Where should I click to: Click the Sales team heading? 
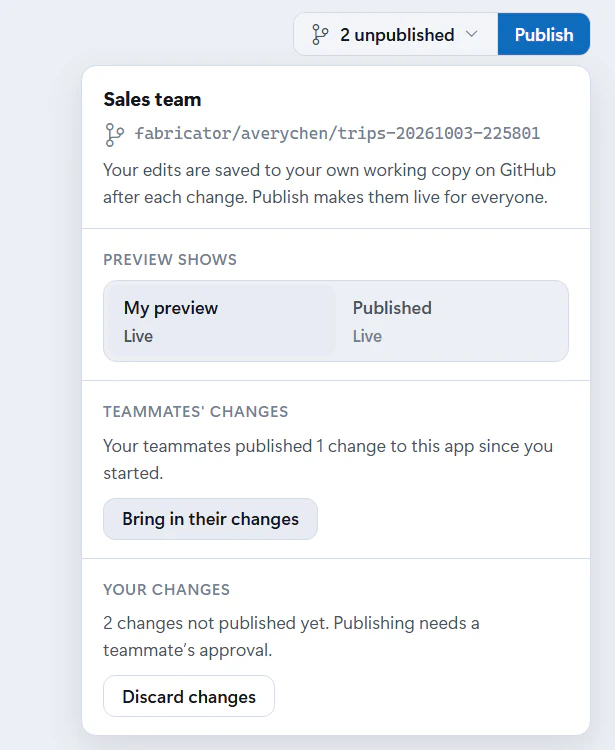click(152, 99)
